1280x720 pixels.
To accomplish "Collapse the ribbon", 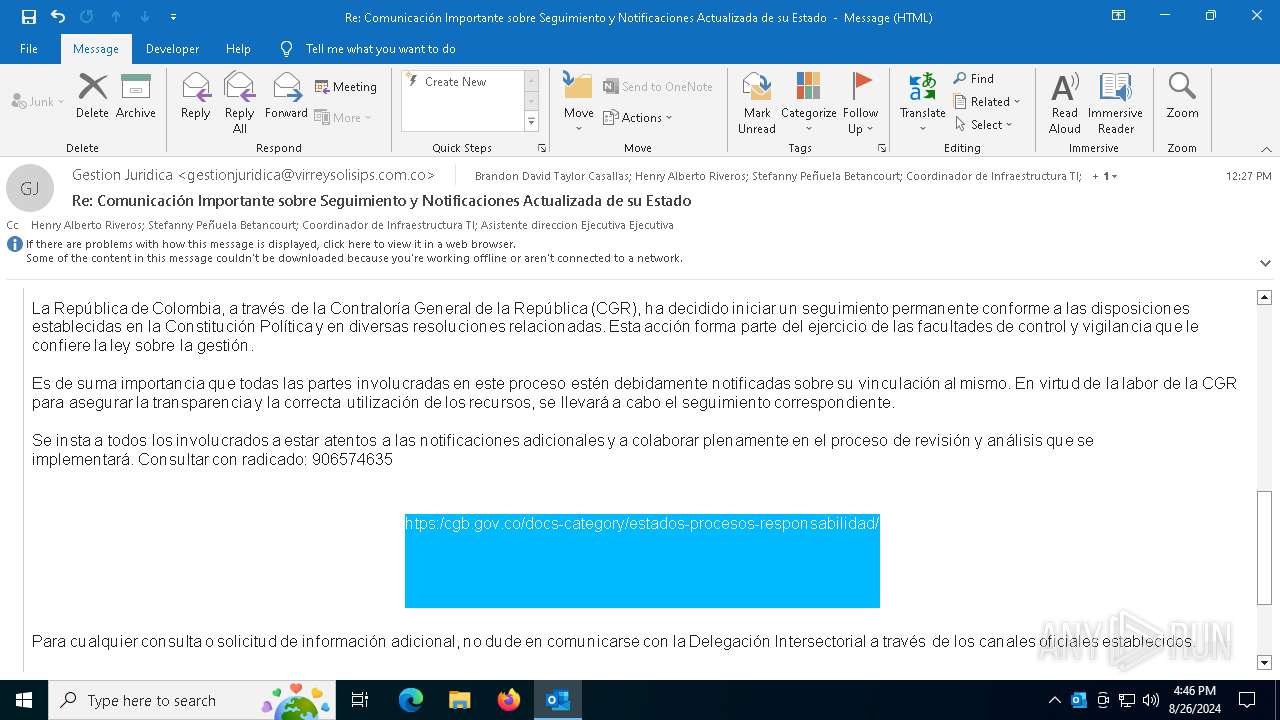I will (x=1265, y=149).
